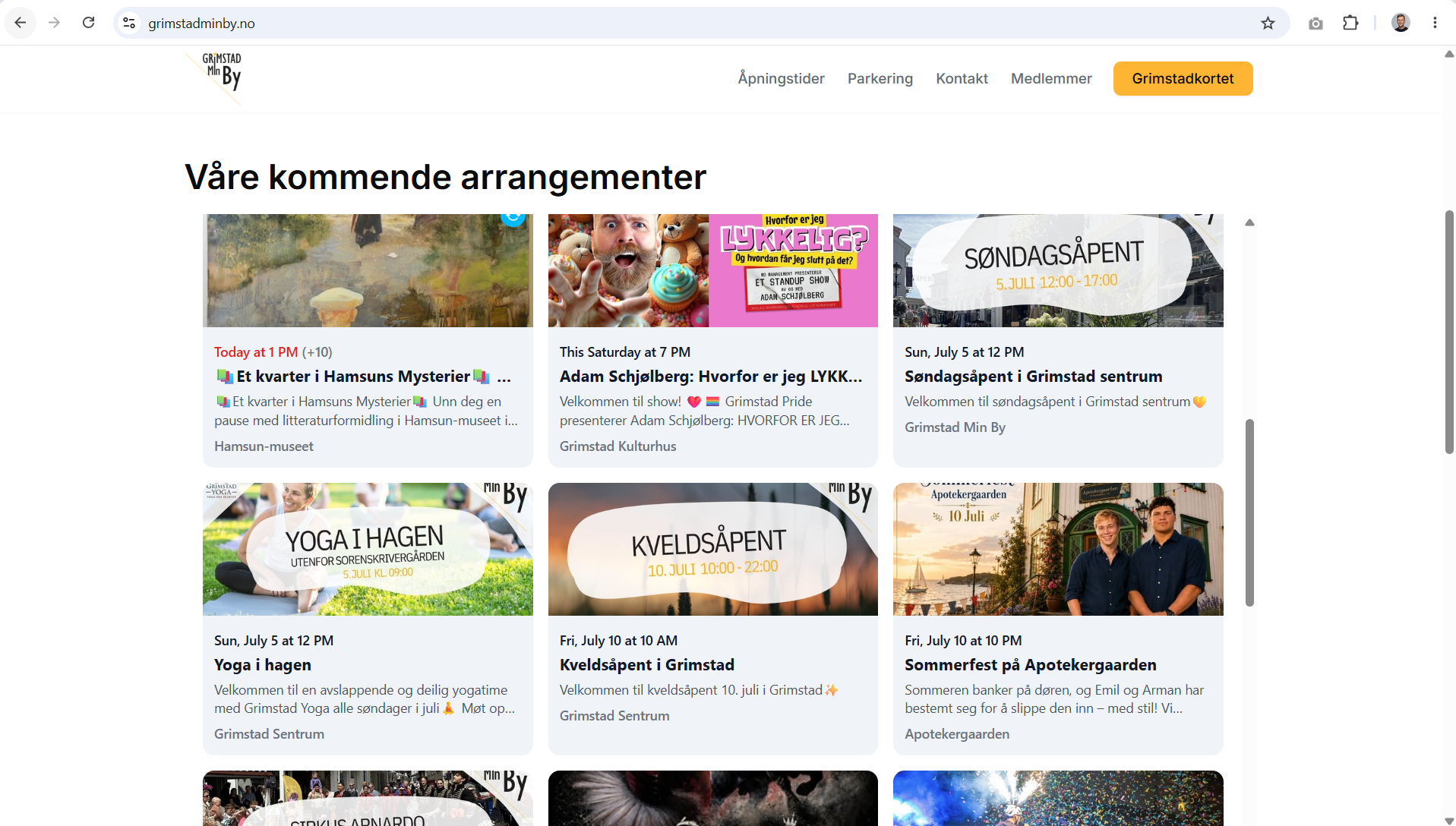Open Kveldsåpent i Grimstad event title
The image size is (1456, 826).
click(x=647, y=665)
